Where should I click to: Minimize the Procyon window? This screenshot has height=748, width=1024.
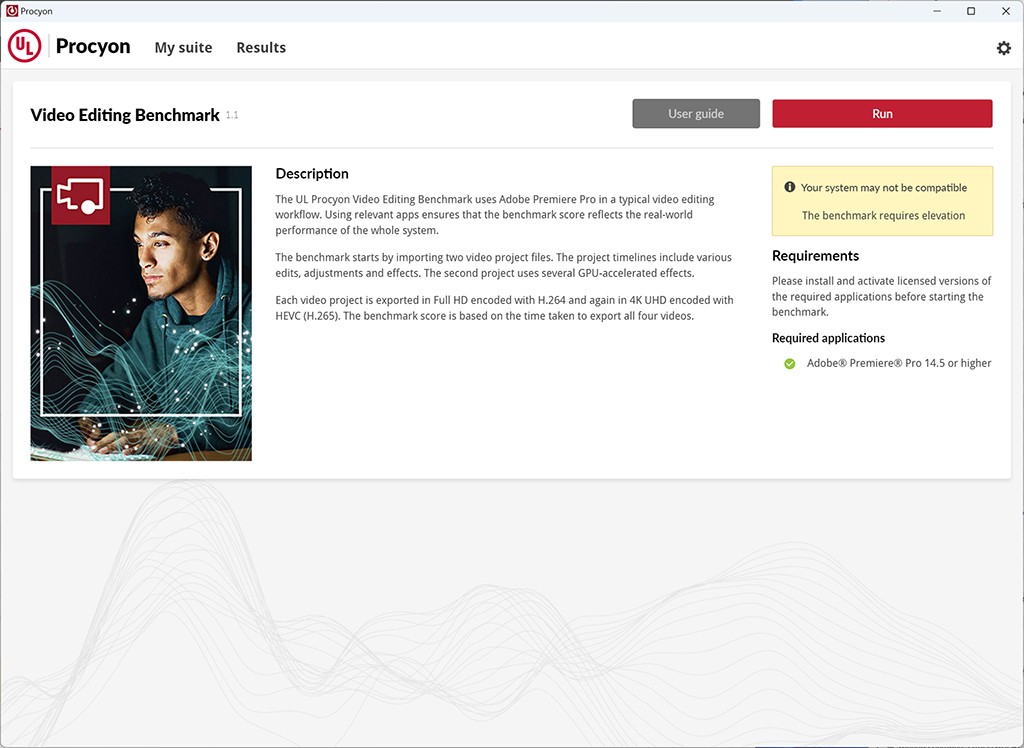click(x=937, y=11)
